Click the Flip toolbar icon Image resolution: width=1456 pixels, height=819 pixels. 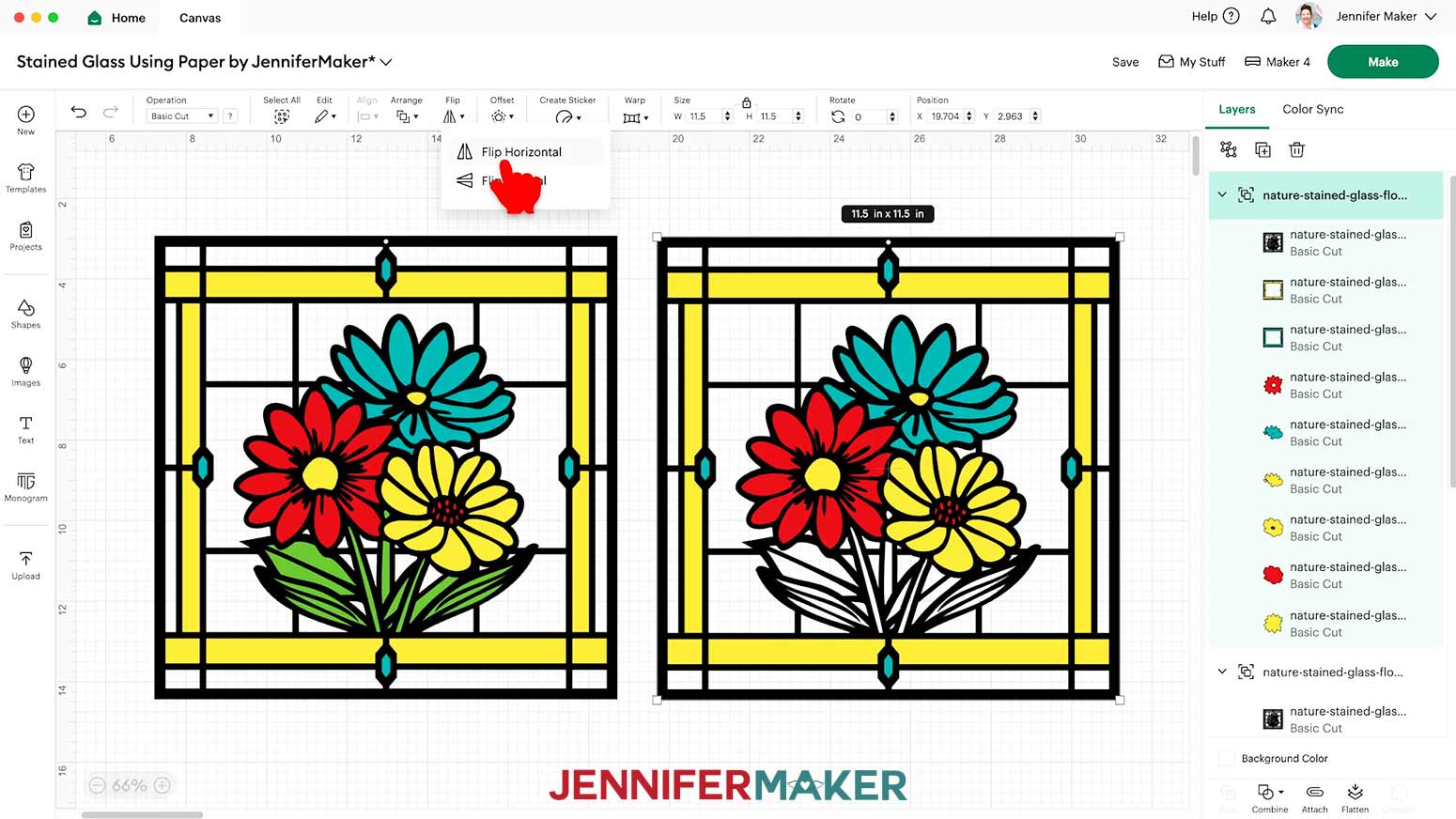point(453,116)
